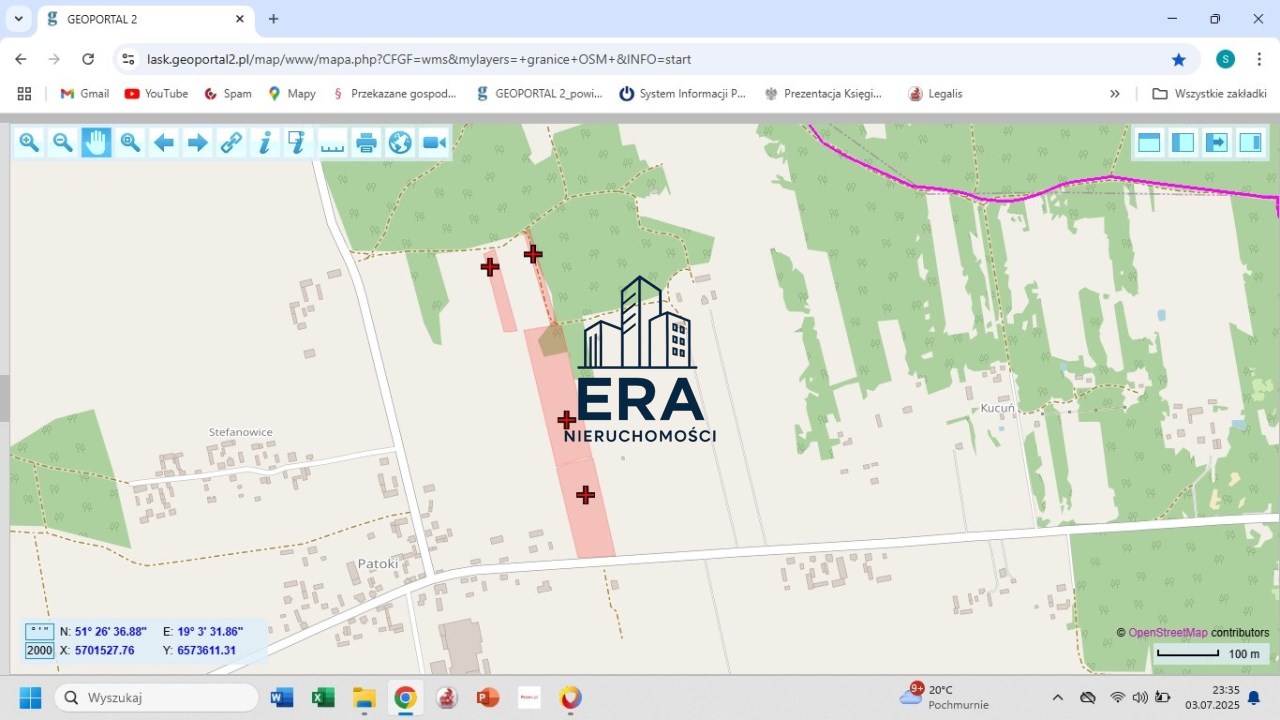This screenshot has width=1280, height=720.
Task: Select the ruler measurement tool
Action: (x=332, y=143)
